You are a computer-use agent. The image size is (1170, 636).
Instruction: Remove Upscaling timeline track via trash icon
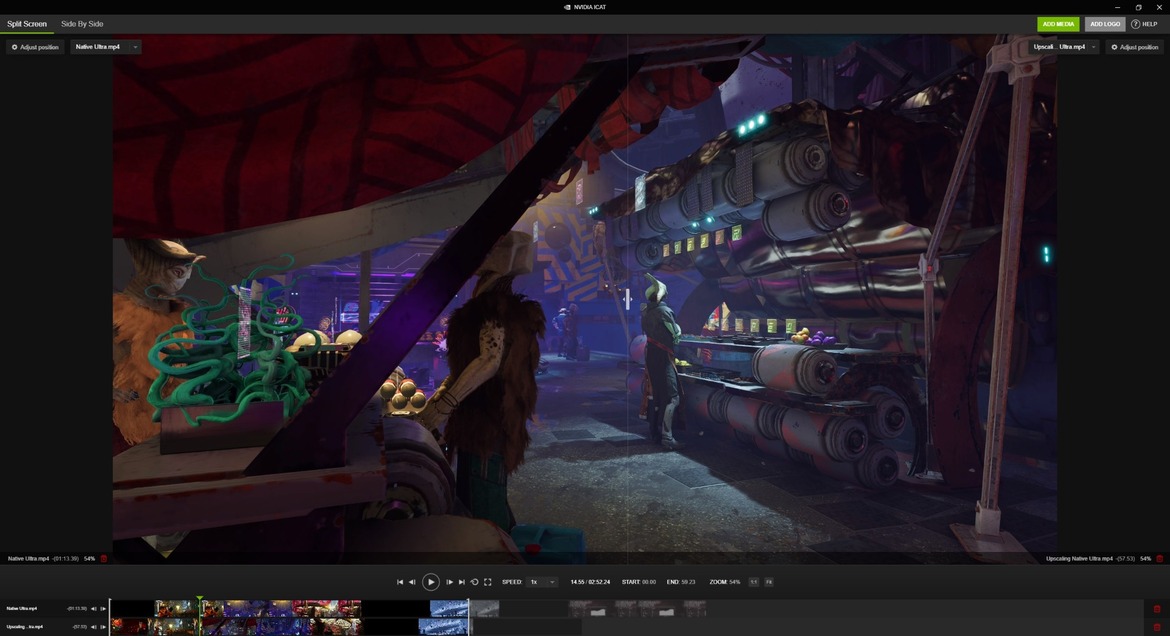[x=1157, y=627]
